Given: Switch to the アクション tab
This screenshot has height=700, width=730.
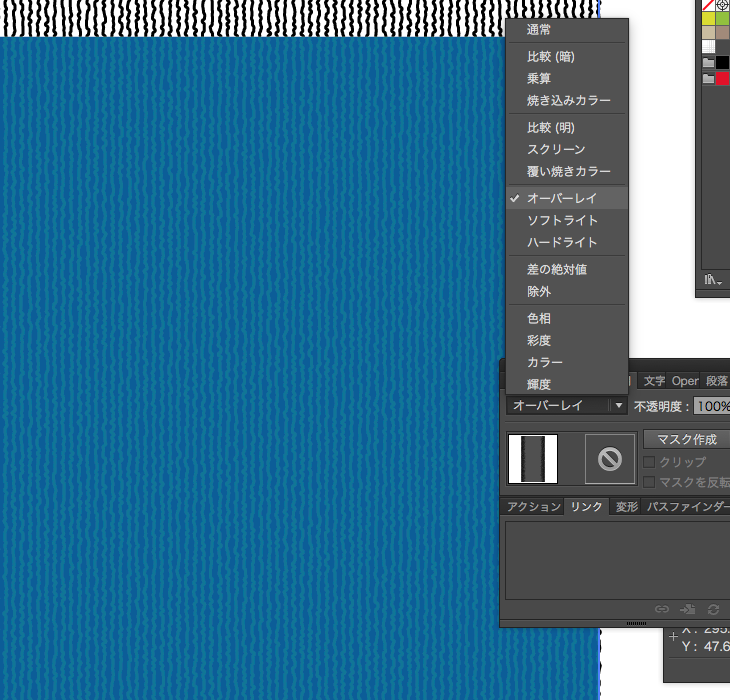Looking at the screenshot, I should coord(534,506).
